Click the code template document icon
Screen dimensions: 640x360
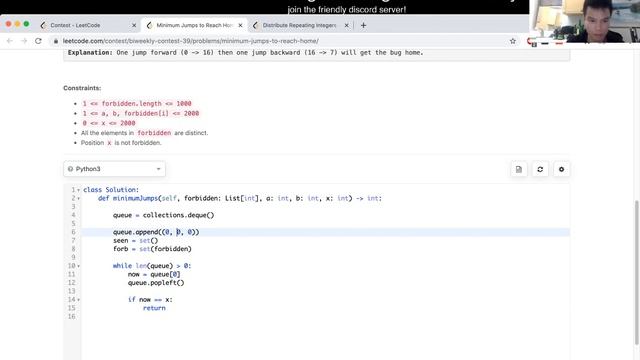coord(519,169)
